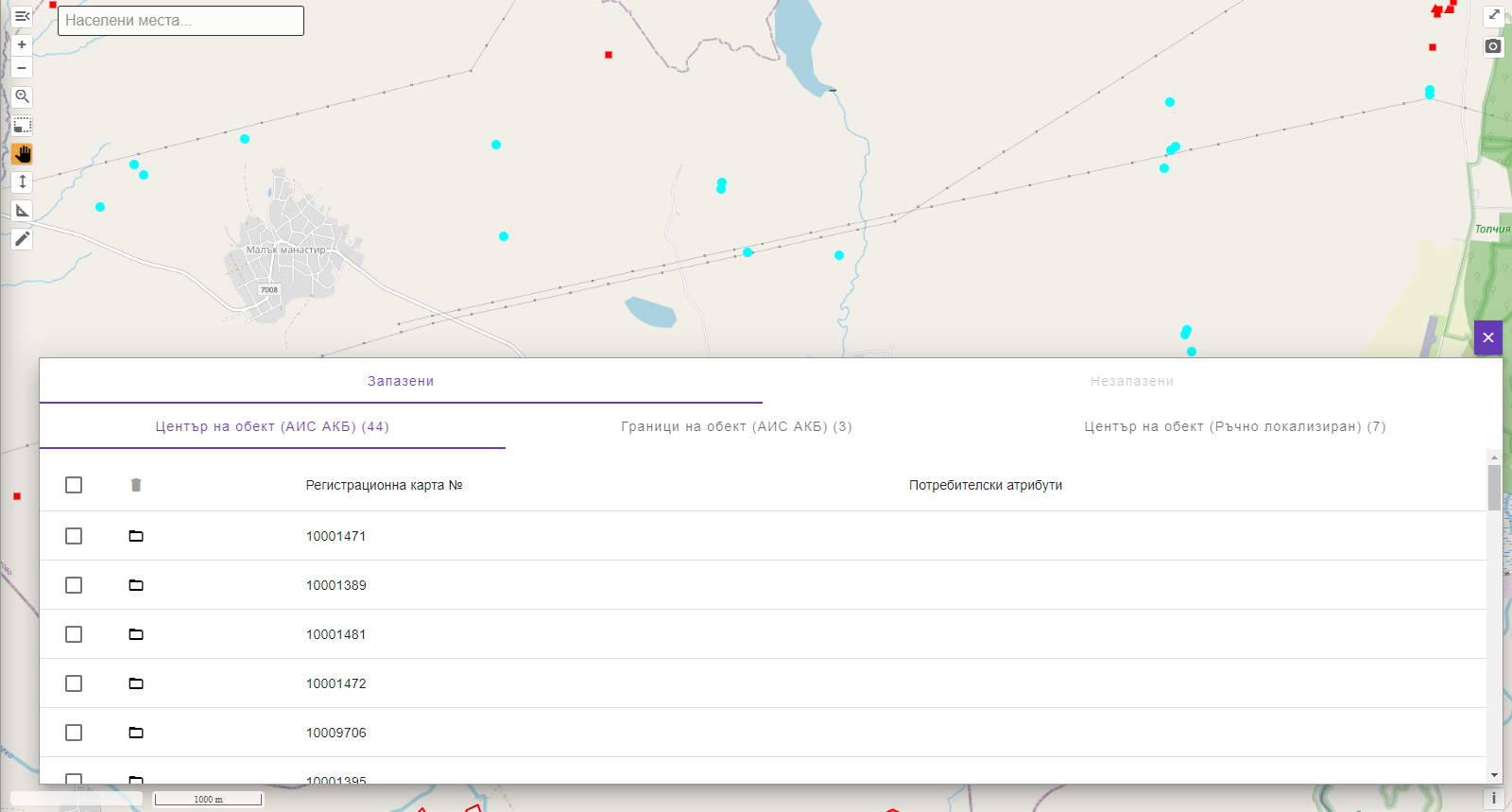Select record number 10001389
1512x812 pixels.
[335, 585]
